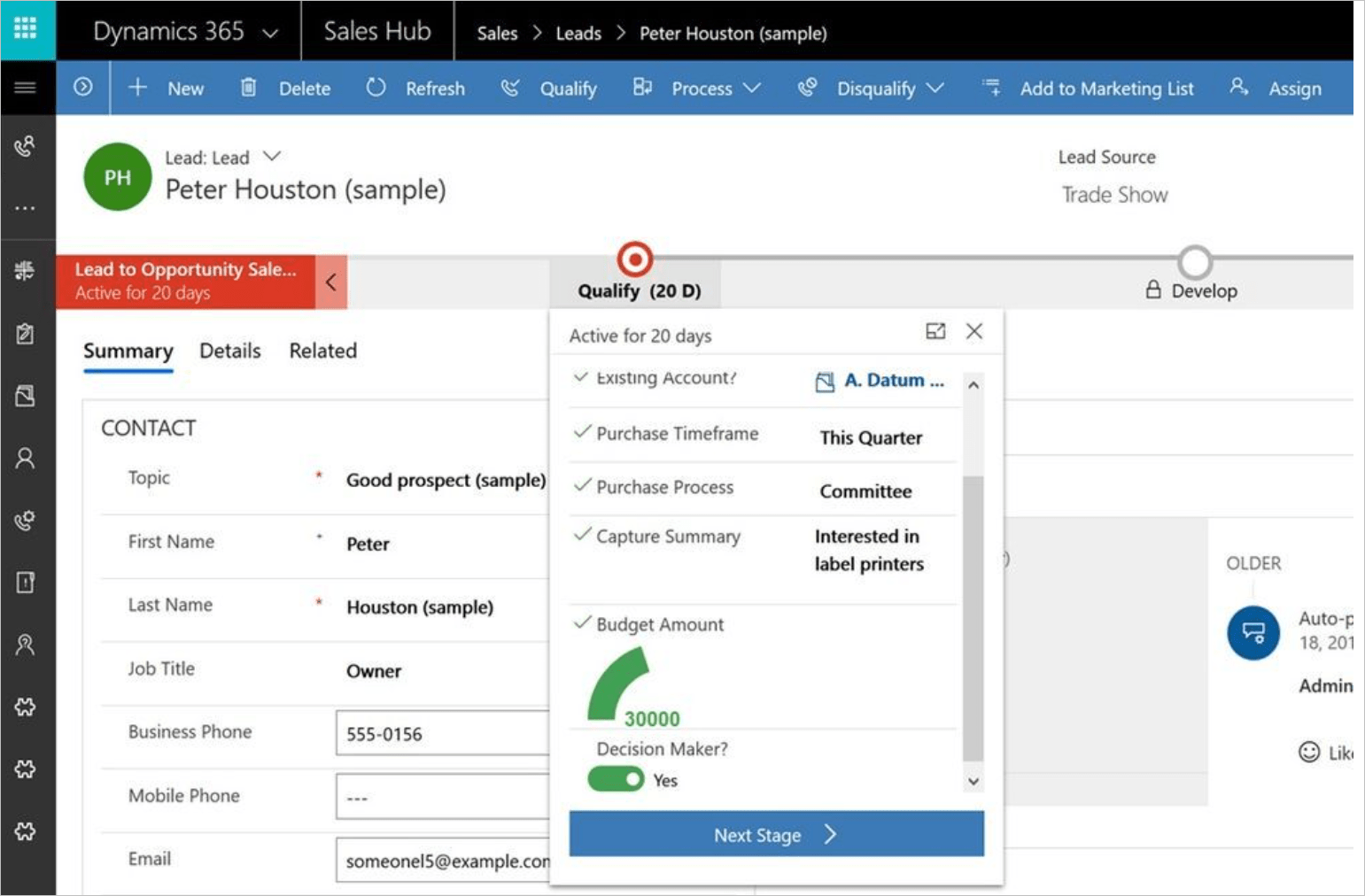Click the Like smiley icon
This screenshot has width=1365, height=896.
[1308, 752]
